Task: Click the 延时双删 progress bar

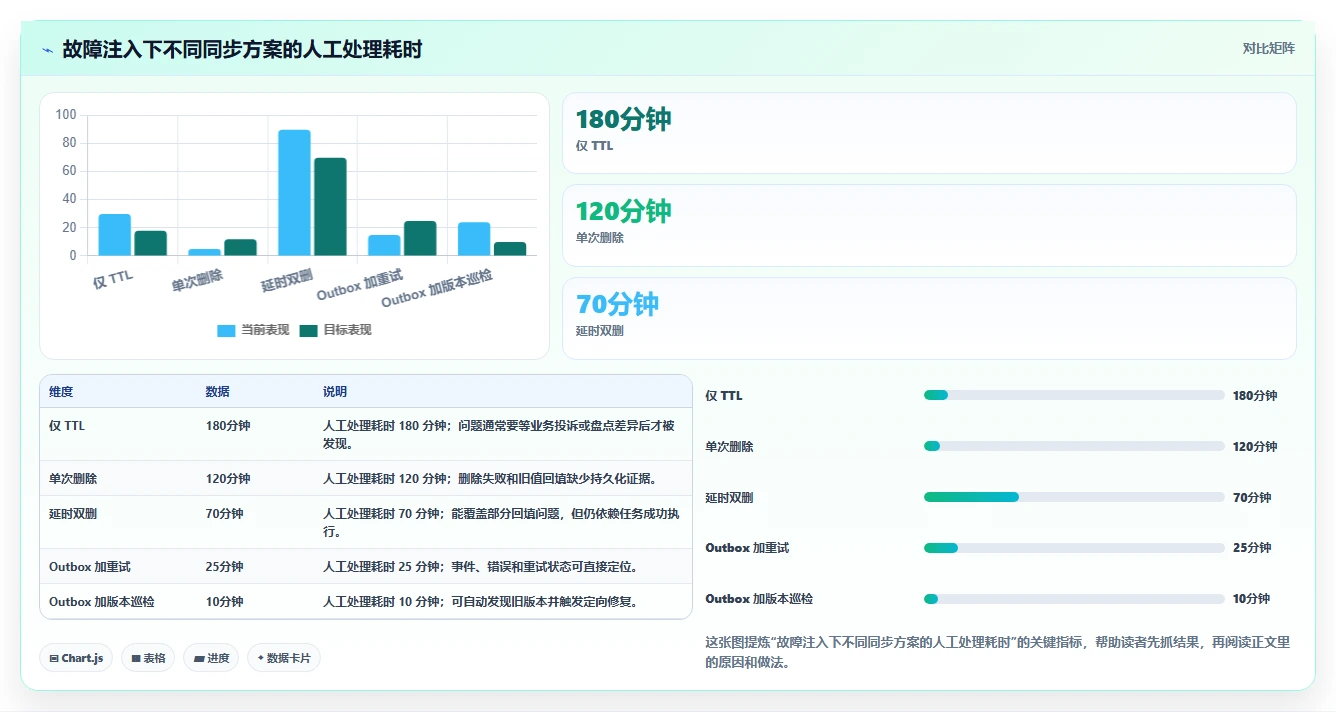Action: (x=1074, y=497)
